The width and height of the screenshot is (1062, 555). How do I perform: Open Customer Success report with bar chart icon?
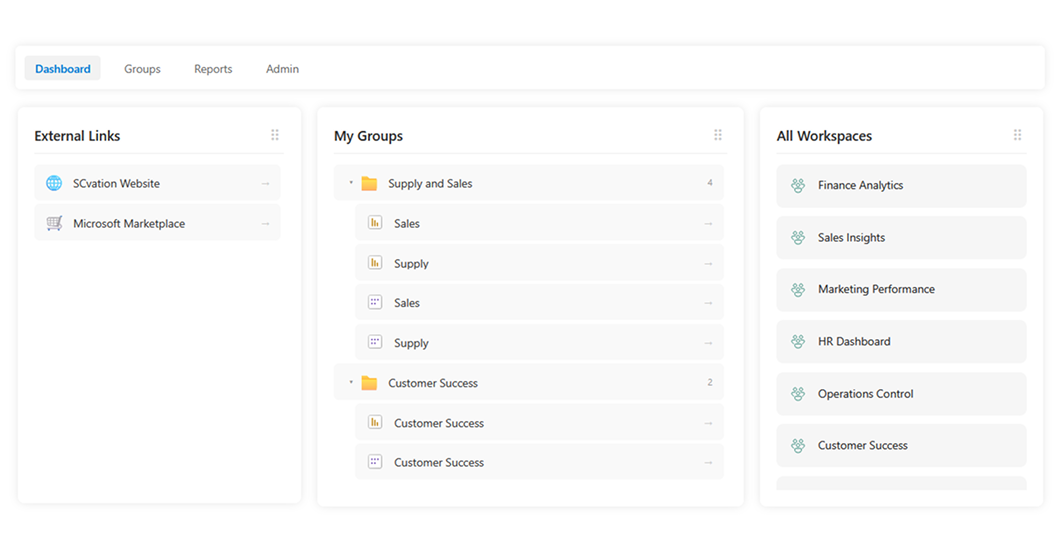pyautogui.click(x=539, y=423)
